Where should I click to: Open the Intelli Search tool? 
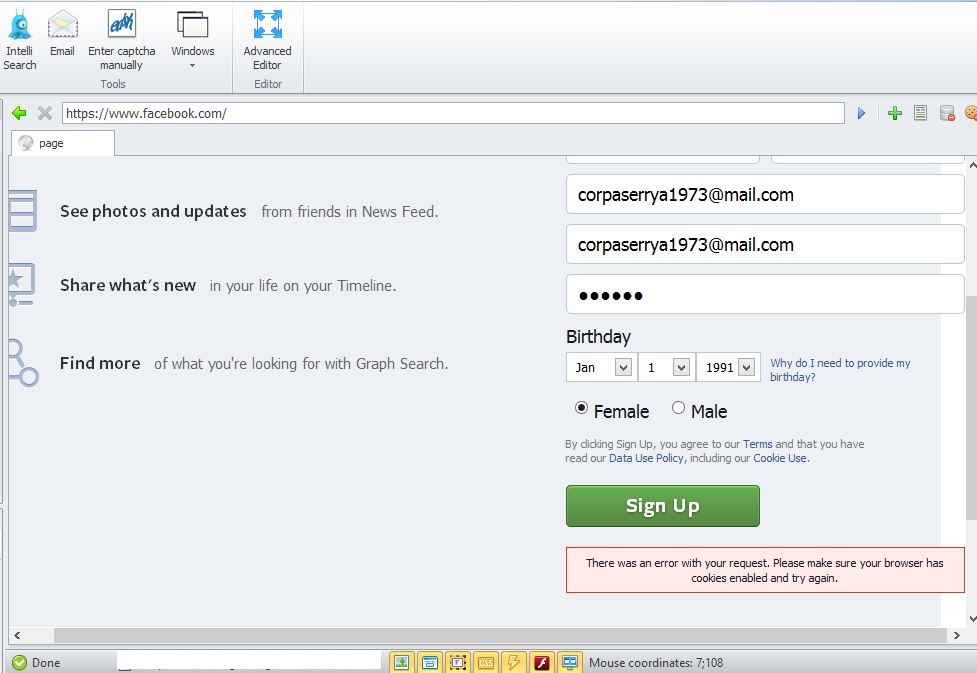coord(19,40)
